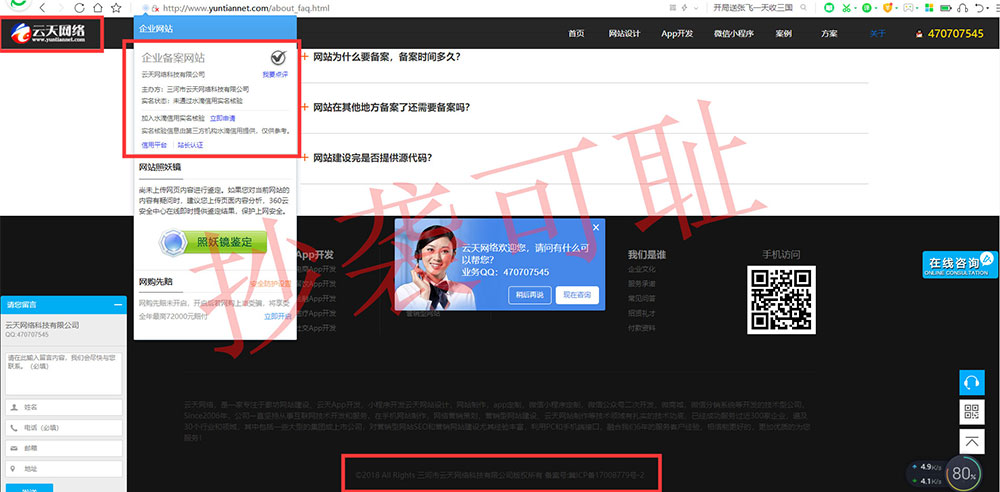Screen dimensions: 1000x492
Task: Expand FAQ 网站在其他地方备案了还需要备案吗?
Action: point(392,107)
